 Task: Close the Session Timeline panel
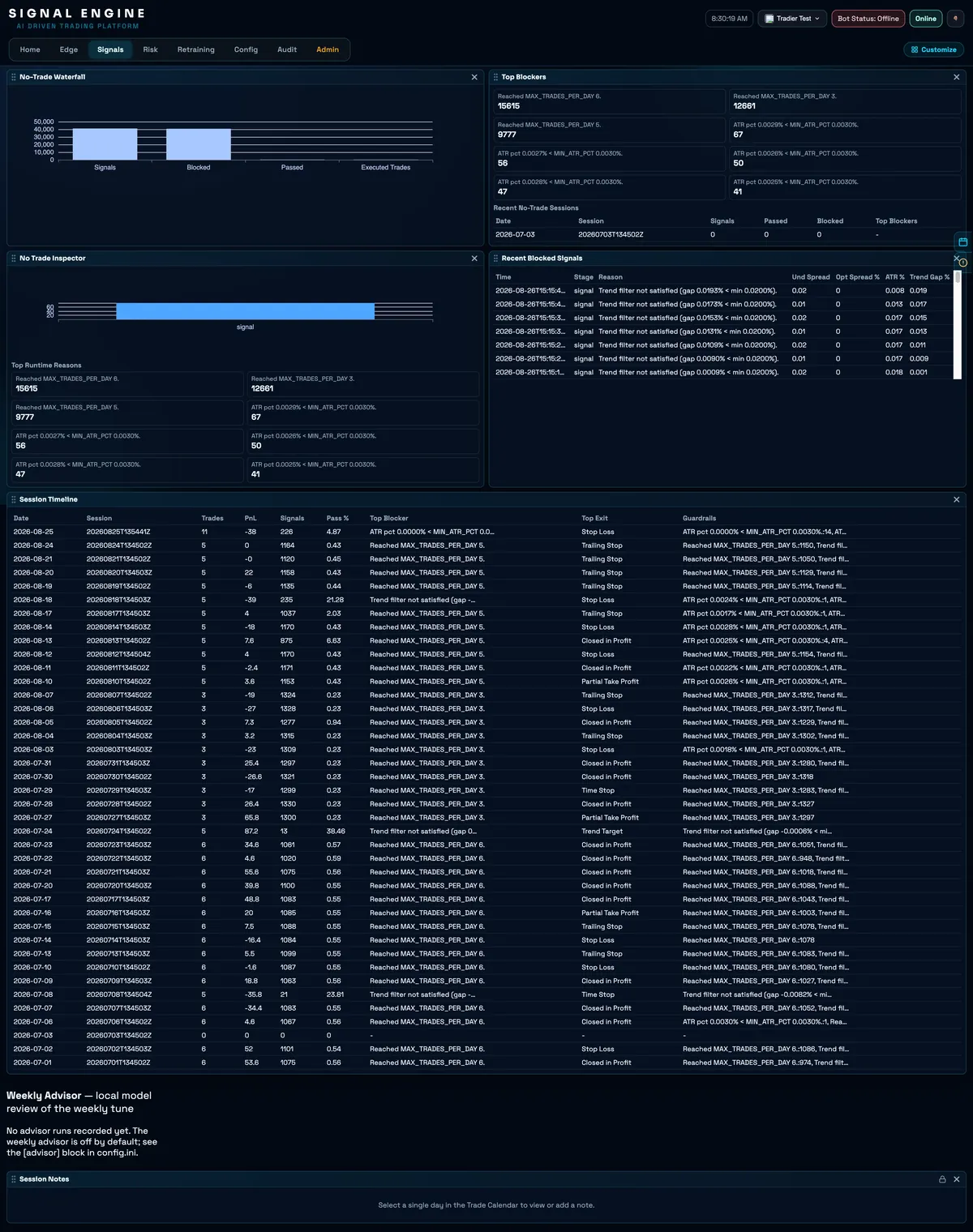pyautogui.click(x=957, y=499)
